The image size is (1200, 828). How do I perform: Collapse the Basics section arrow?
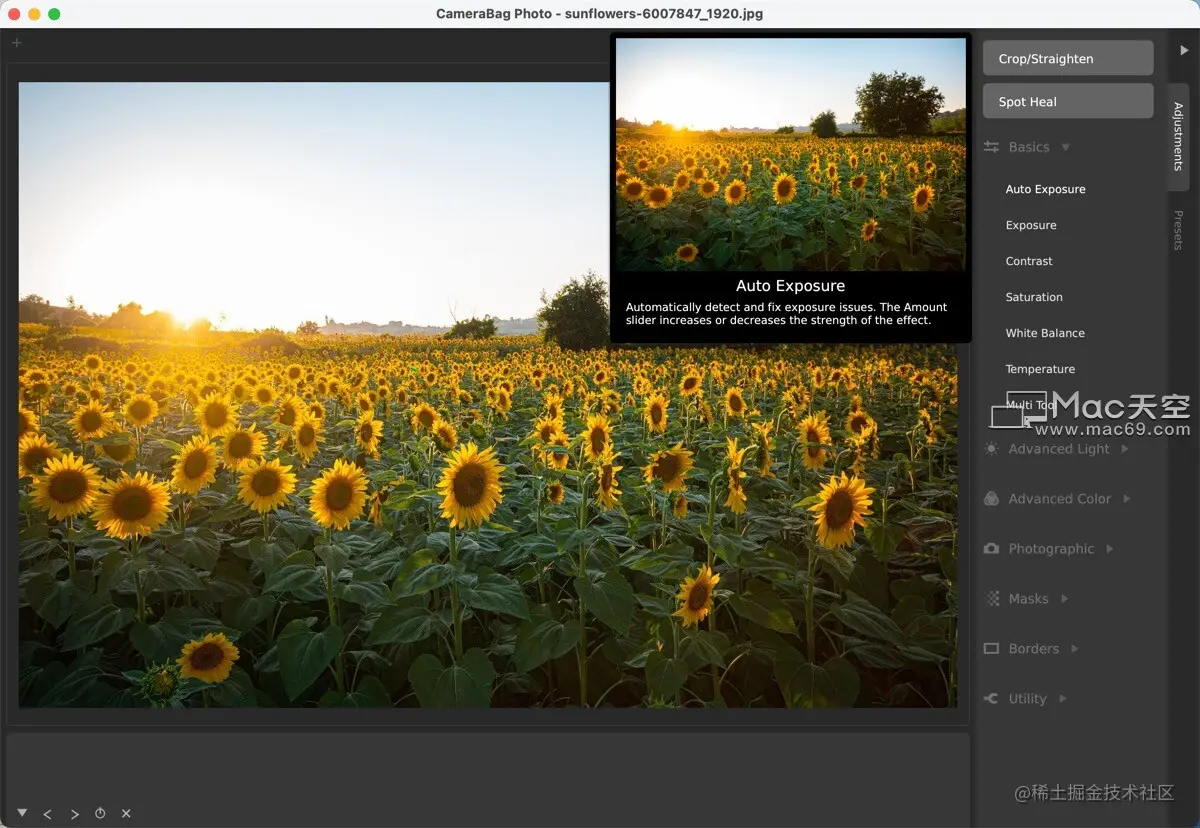click(x=1065, y=148)
